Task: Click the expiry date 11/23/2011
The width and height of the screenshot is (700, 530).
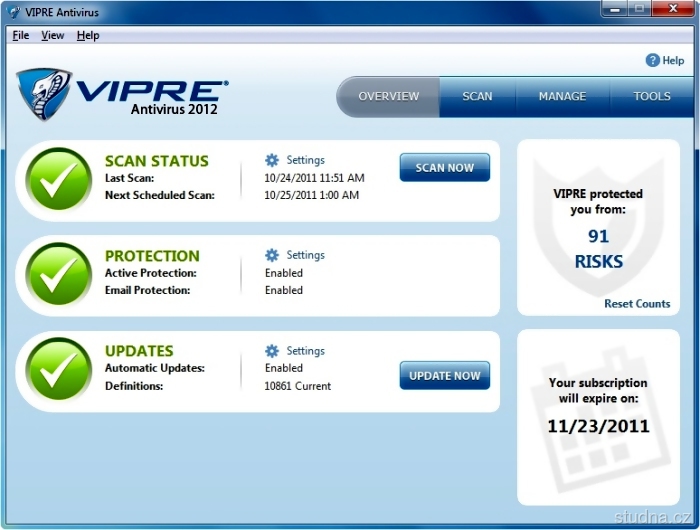Action: click(x=598, y=426)
